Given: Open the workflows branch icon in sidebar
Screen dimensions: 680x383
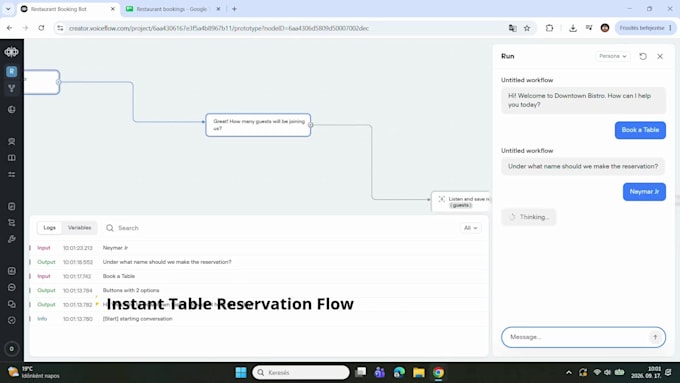Looking at the screenshot, I should pyautogui.click(x=12, y=88).
